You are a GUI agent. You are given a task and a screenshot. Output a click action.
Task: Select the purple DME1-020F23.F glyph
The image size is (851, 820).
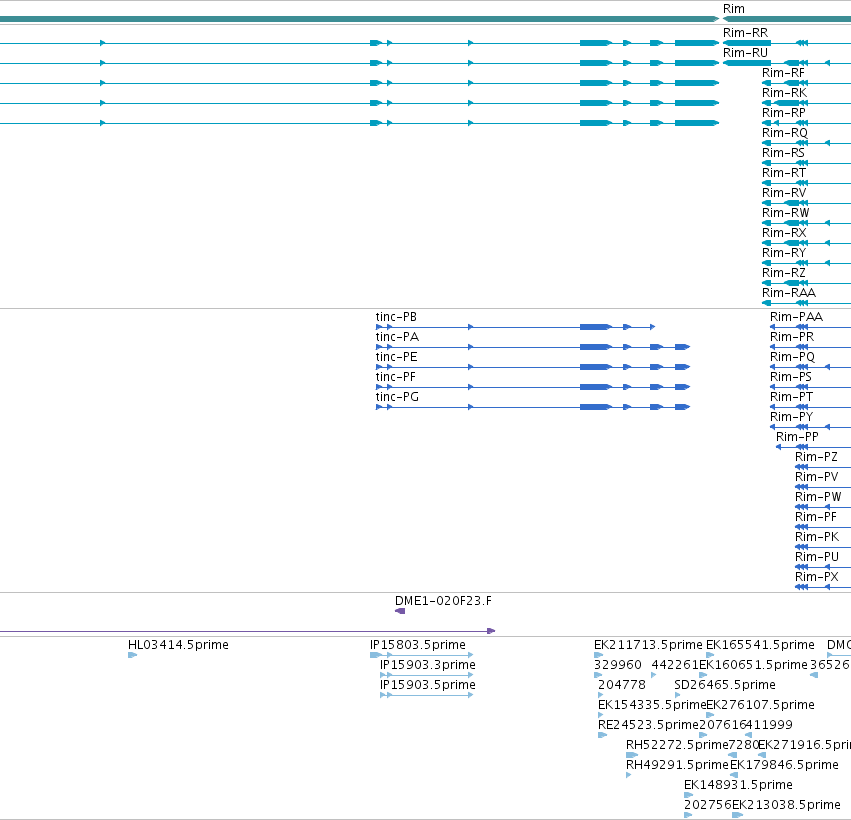(400, 611)
